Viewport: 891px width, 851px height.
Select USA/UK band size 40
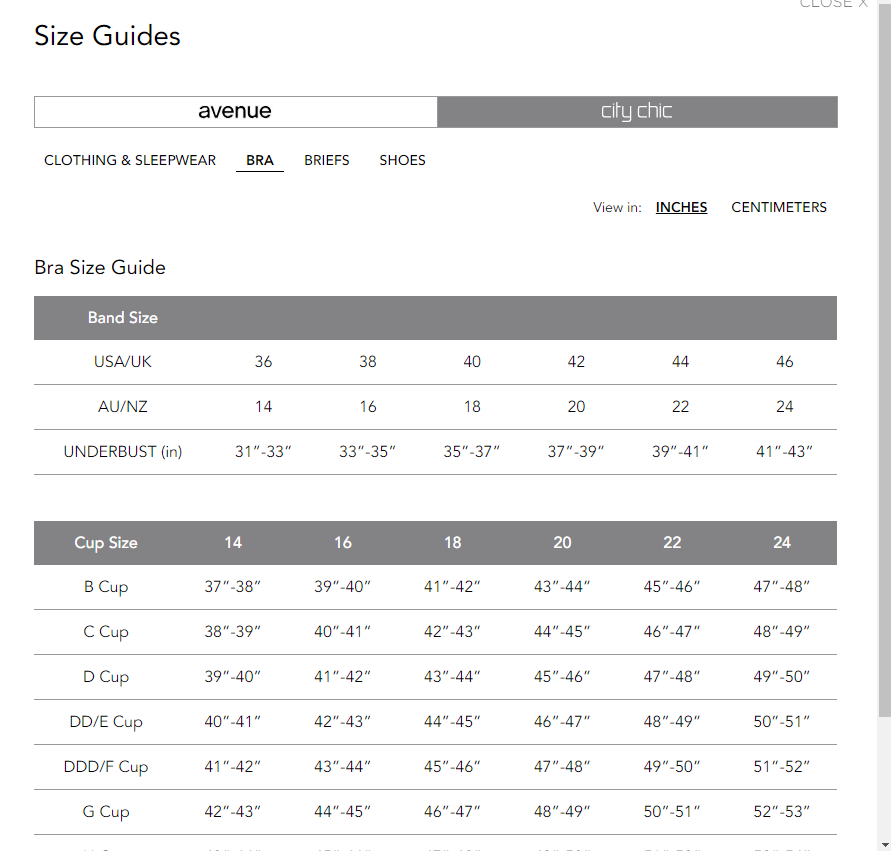[472, 362]
